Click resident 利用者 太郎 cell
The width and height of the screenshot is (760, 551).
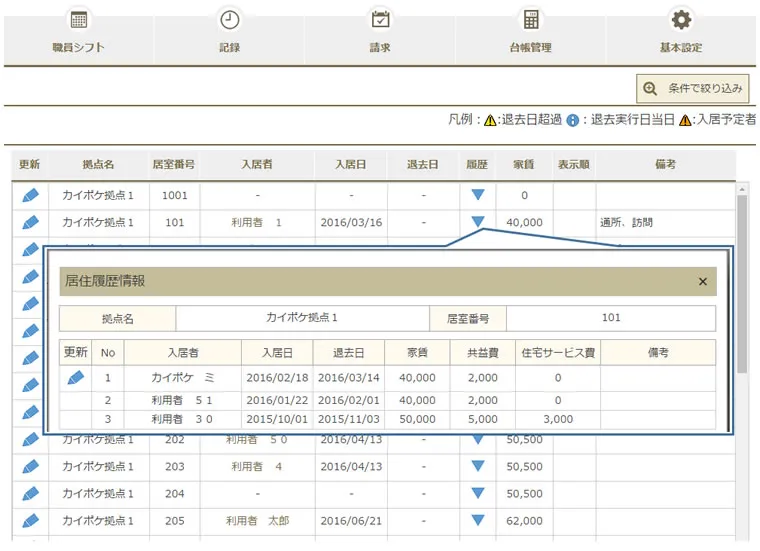(x=257, y=521)
